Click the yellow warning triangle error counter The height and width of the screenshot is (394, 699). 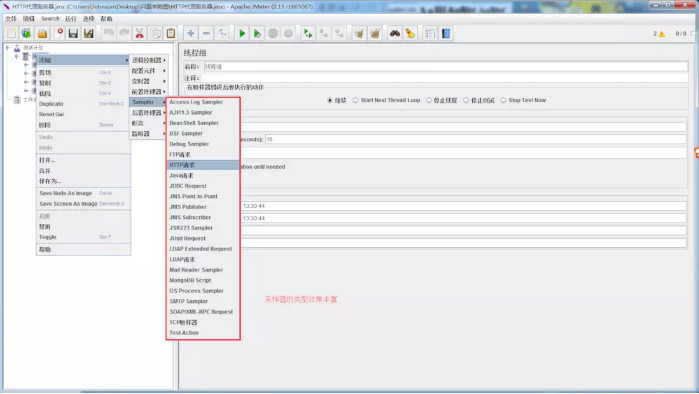[662, 34]
